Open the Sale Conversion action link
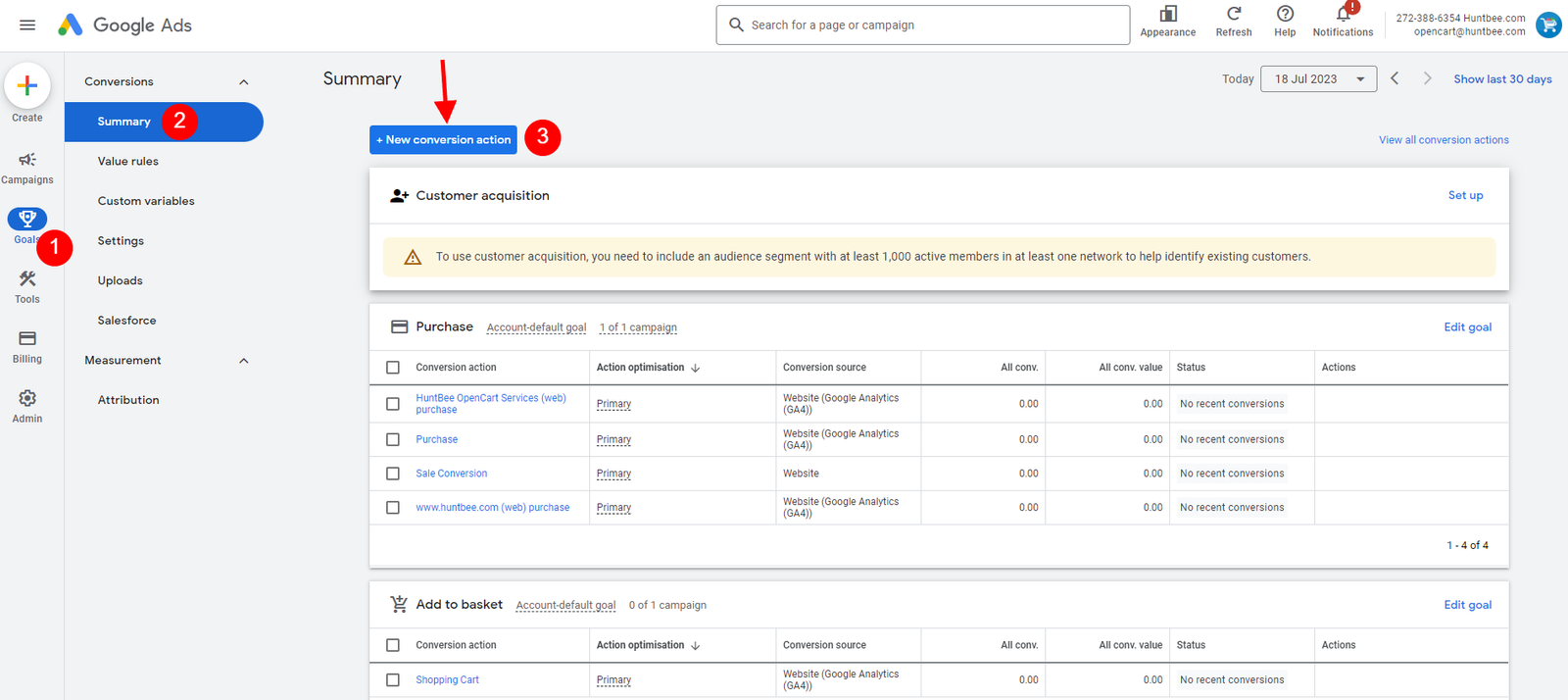 tap(451, 474)
